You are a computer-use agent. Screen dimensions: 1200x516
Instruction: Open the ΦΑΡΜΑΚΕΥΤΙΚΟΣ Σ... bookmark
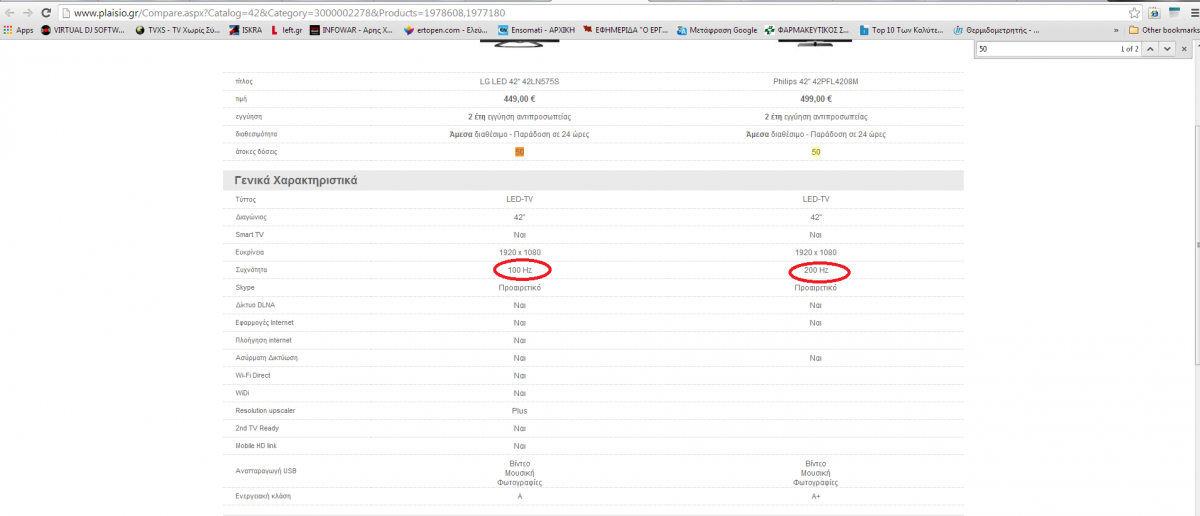tap(808, 30)
